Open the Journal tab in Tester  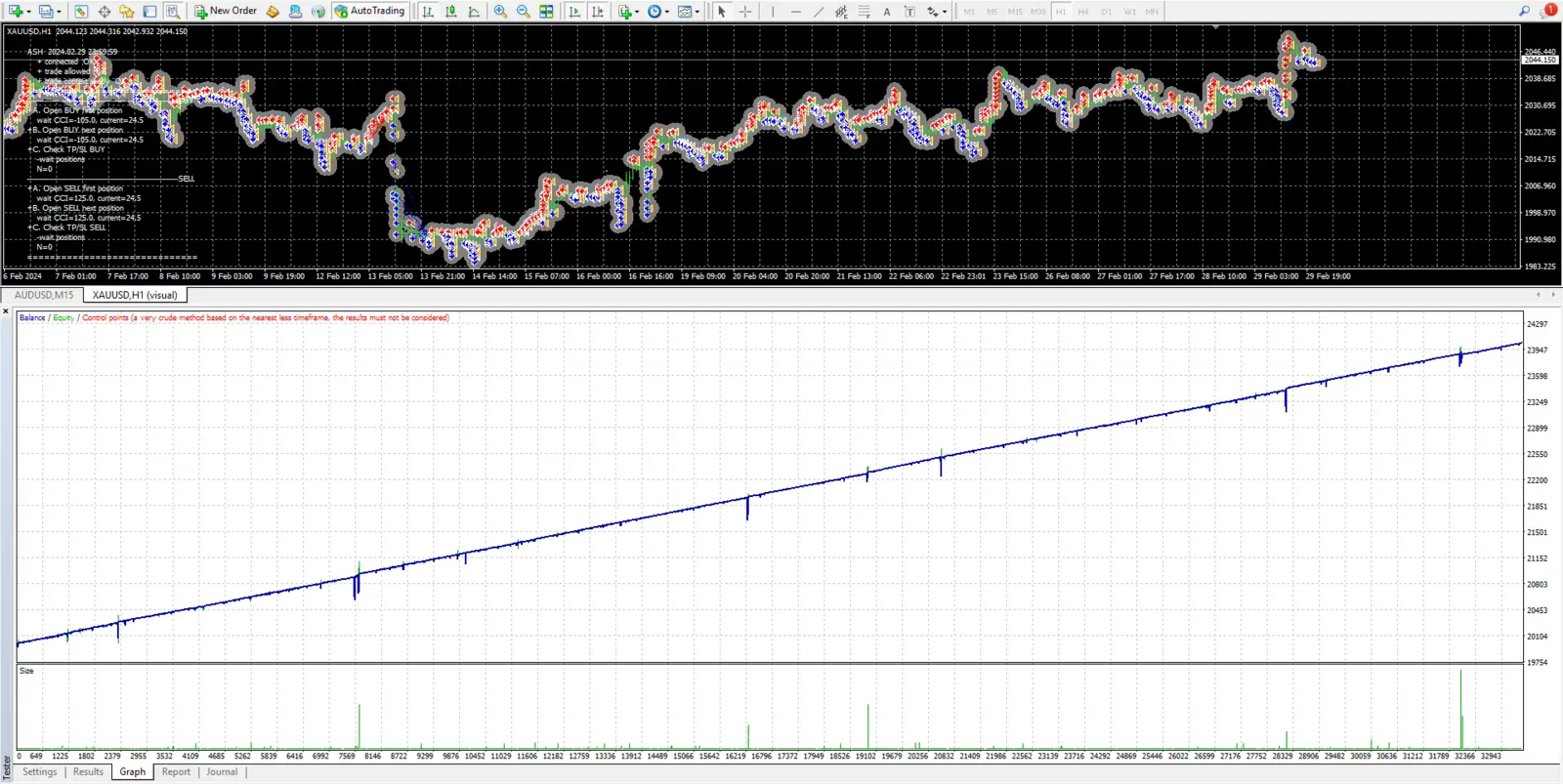222,772
